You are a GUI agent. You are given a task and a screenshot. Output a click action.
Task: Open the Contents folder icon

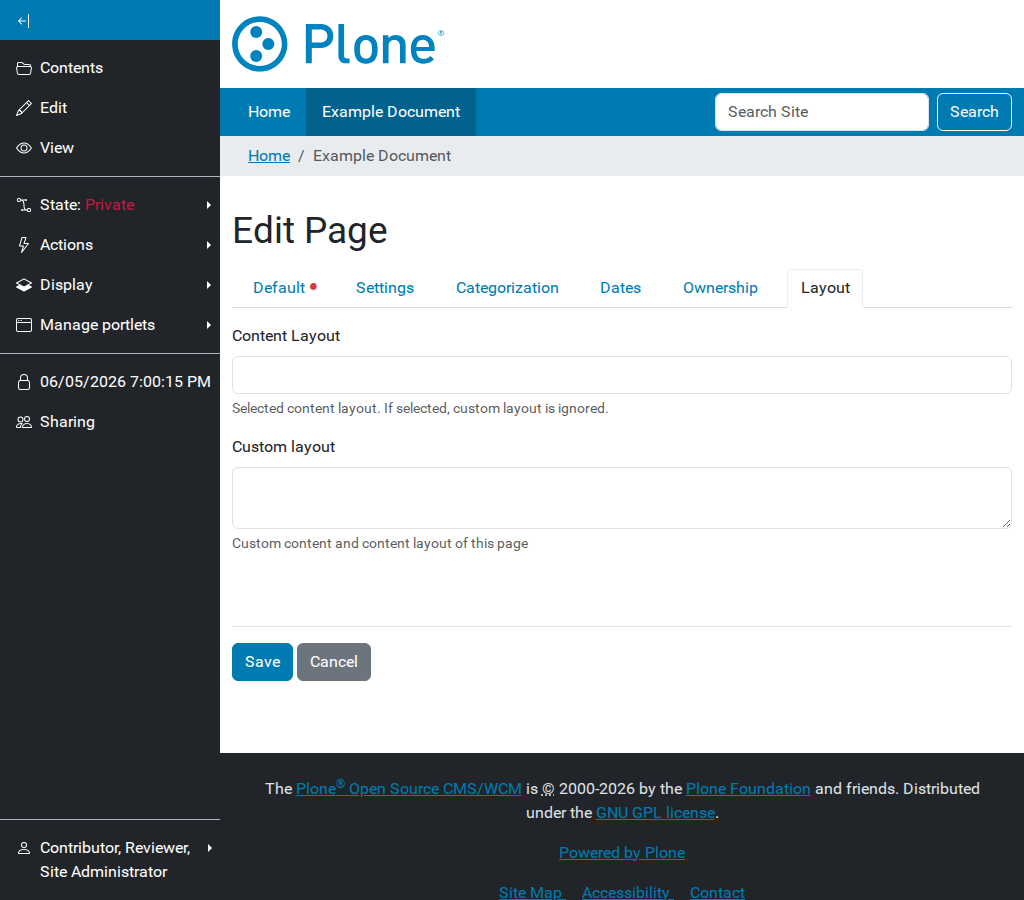(24, 68)
